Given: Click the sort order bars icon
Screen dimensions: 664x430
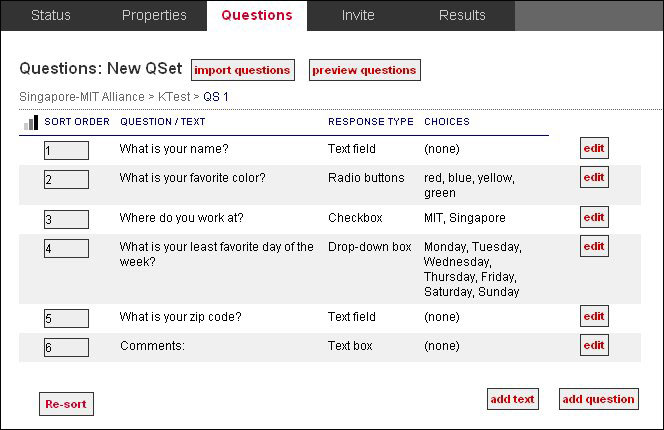Looking at the screenshot, I should pyautogui.click(x=30, y=122).
